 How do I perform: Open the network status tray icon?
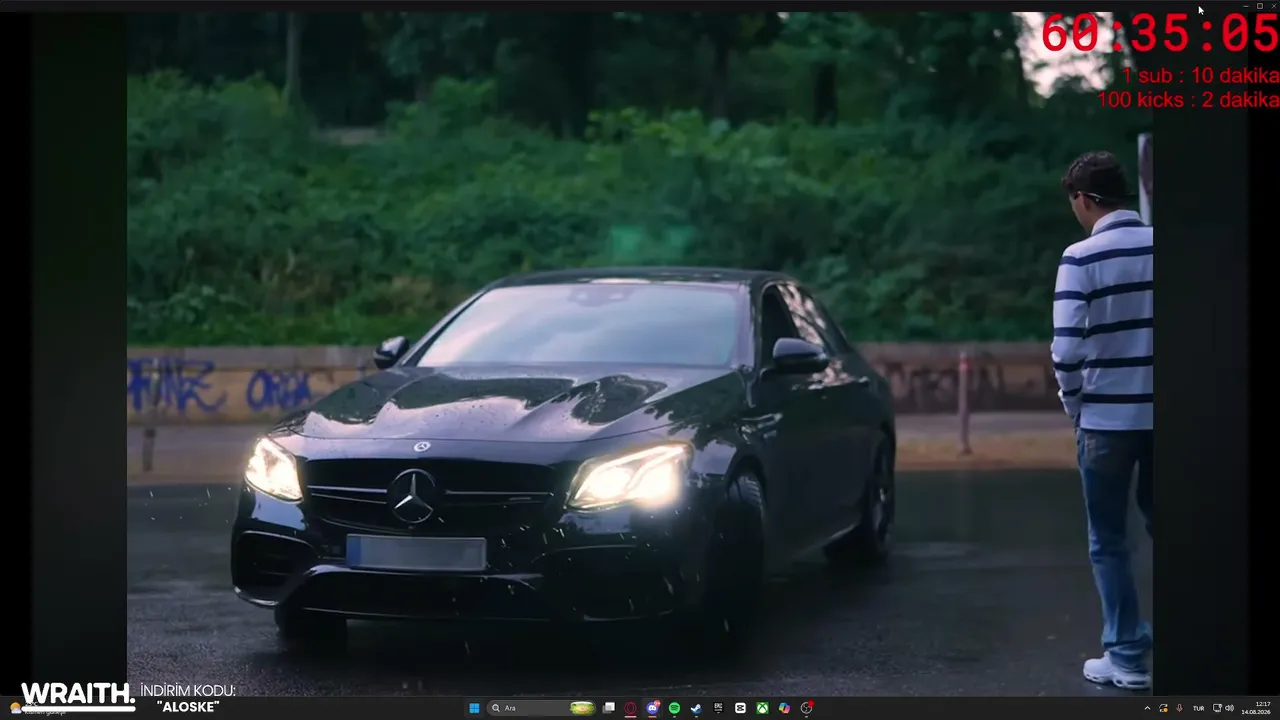pyautogui.click(x=1217, y=708)
